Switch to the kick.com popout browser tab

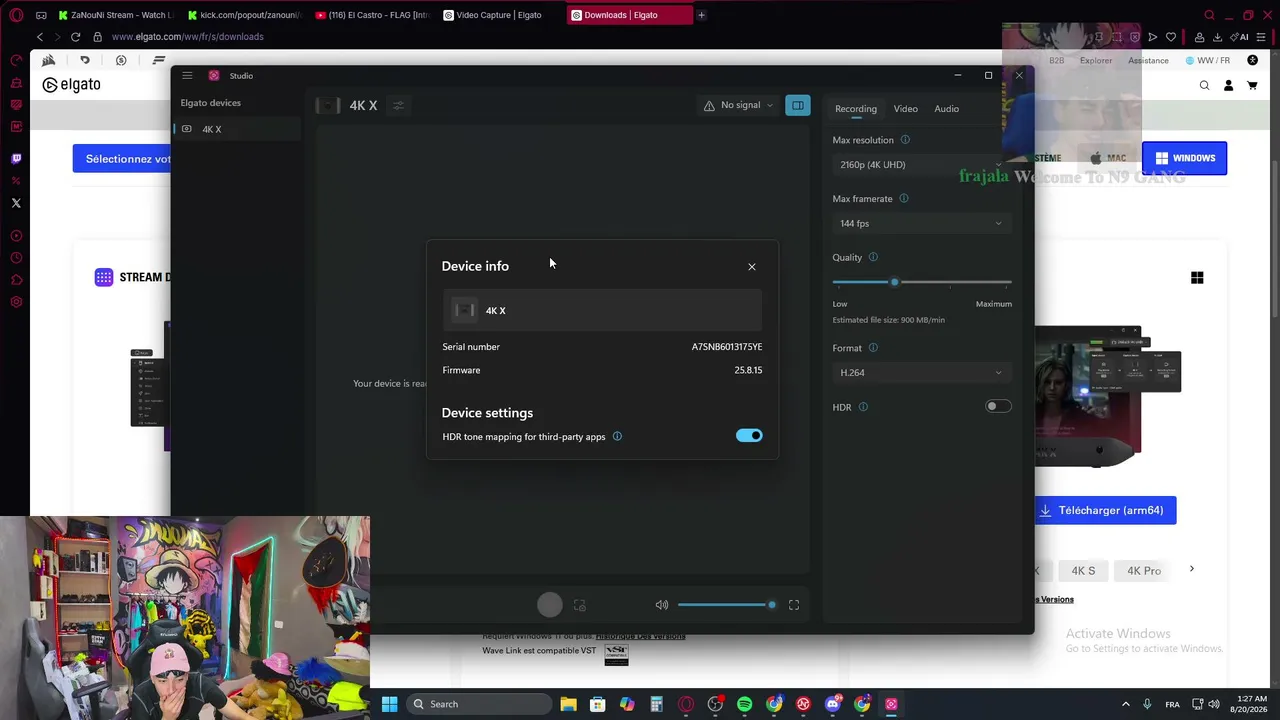tap(247, 15)
